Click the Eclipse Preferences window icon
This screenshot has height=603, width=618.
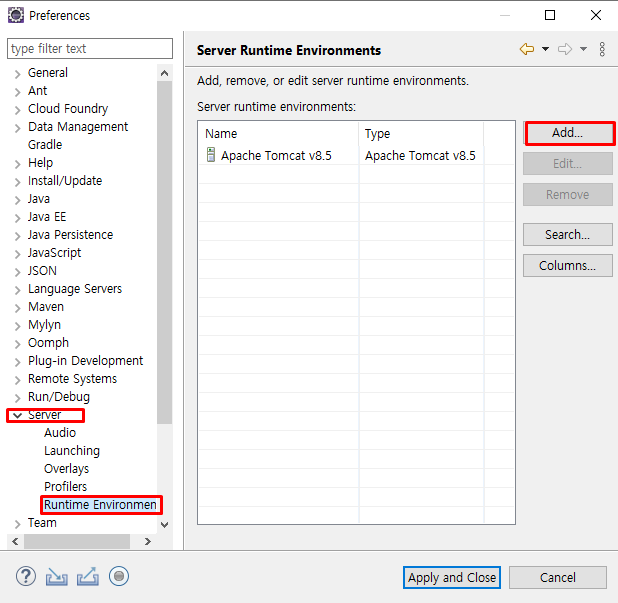point(16,15)
